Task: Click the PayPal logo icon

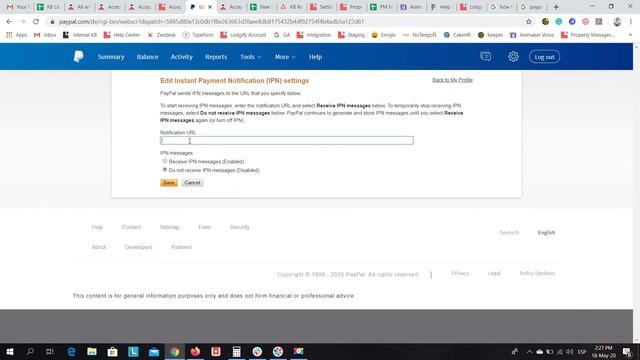Action: click(78, 57)
